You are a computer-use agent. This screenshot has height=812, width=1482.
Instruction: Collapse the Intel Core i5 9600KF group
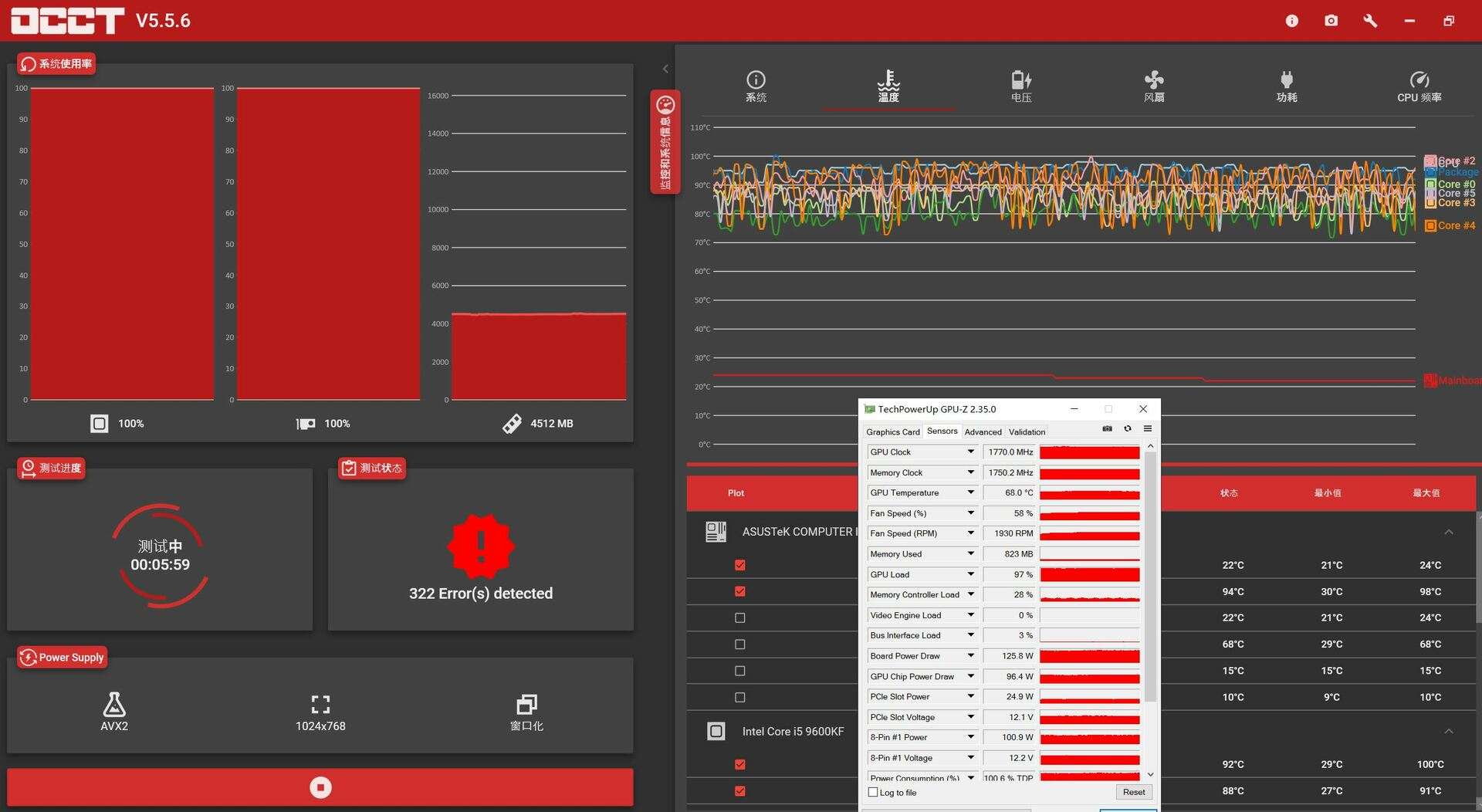[1449, 732]
